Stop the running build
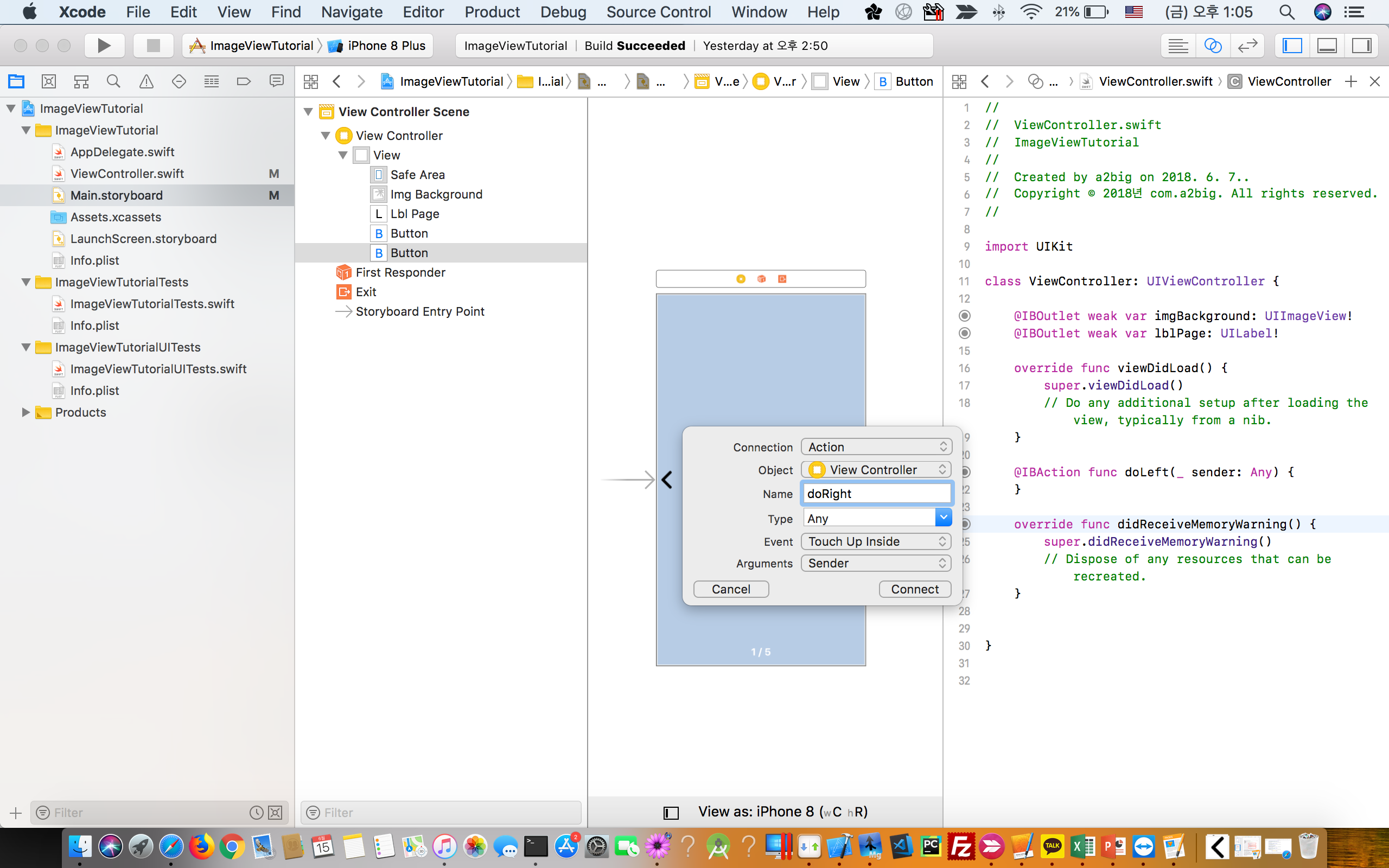1389x868 pixels. click(152, 46)
